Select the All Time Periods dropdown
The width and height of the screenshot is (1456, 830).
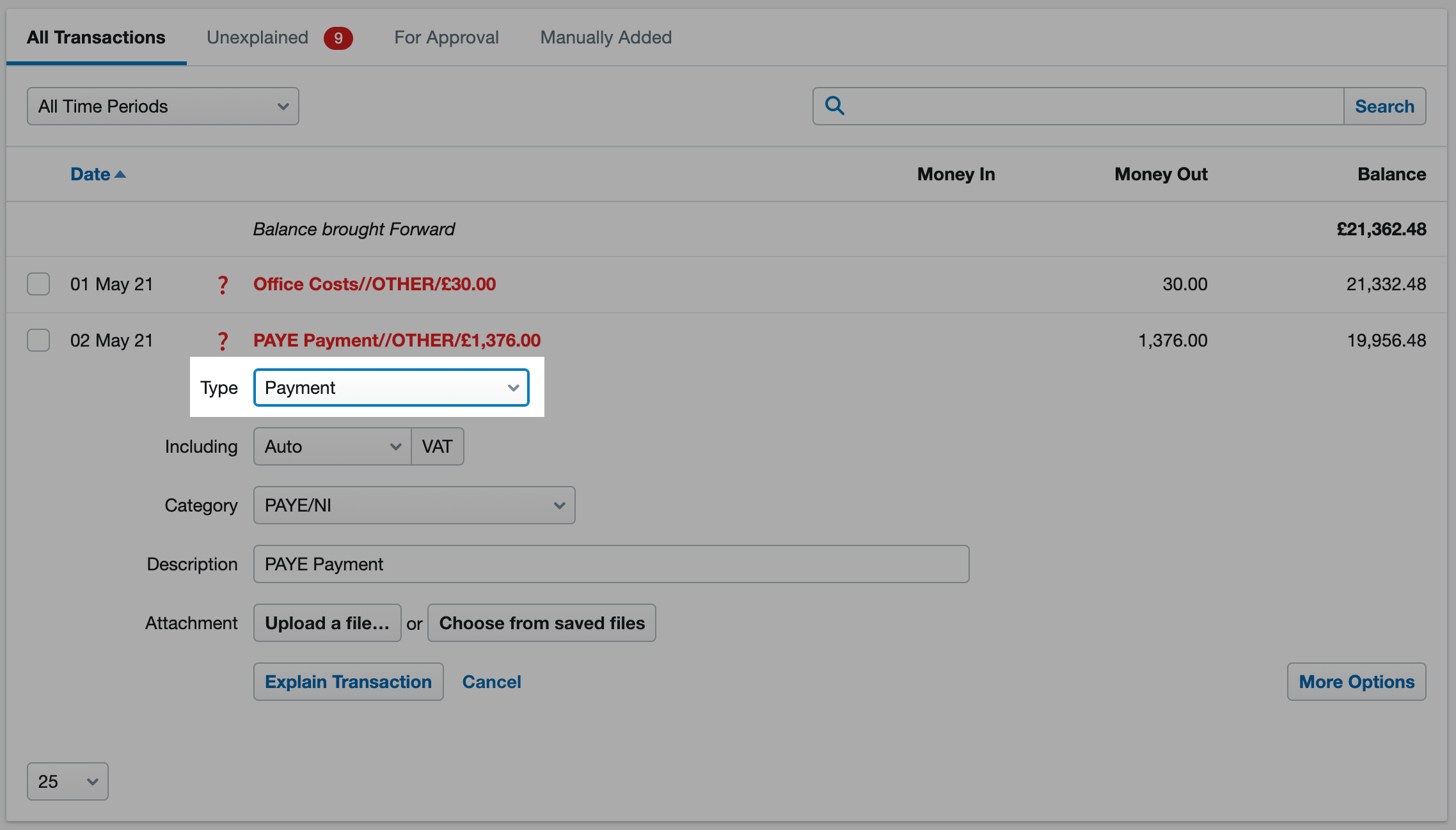pyautogui.click(x=162, y=106)
